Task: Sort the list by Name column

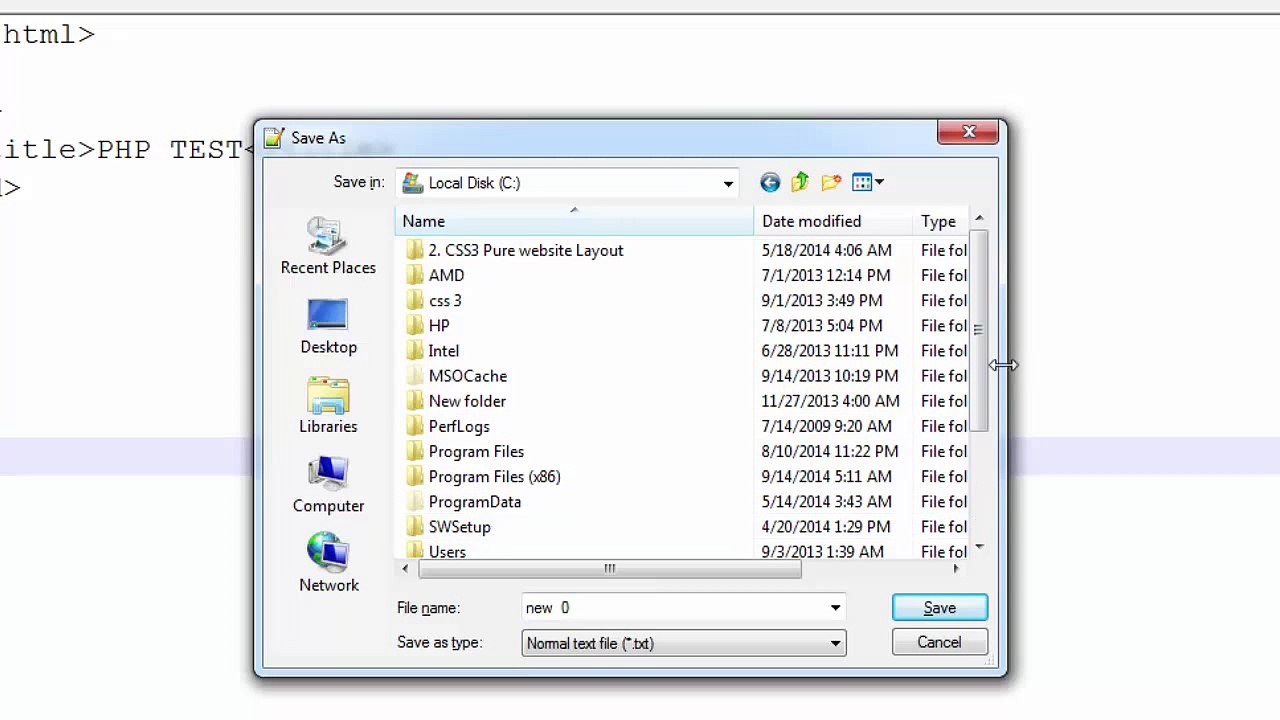Action: pos(574,221)
